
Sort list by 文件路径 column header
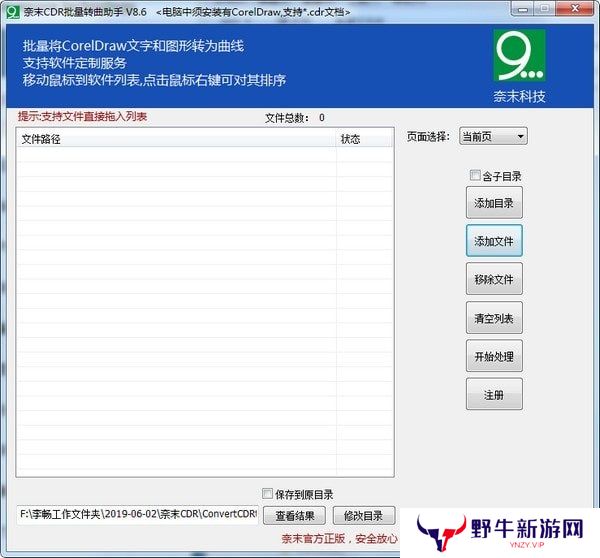(176, 139)
